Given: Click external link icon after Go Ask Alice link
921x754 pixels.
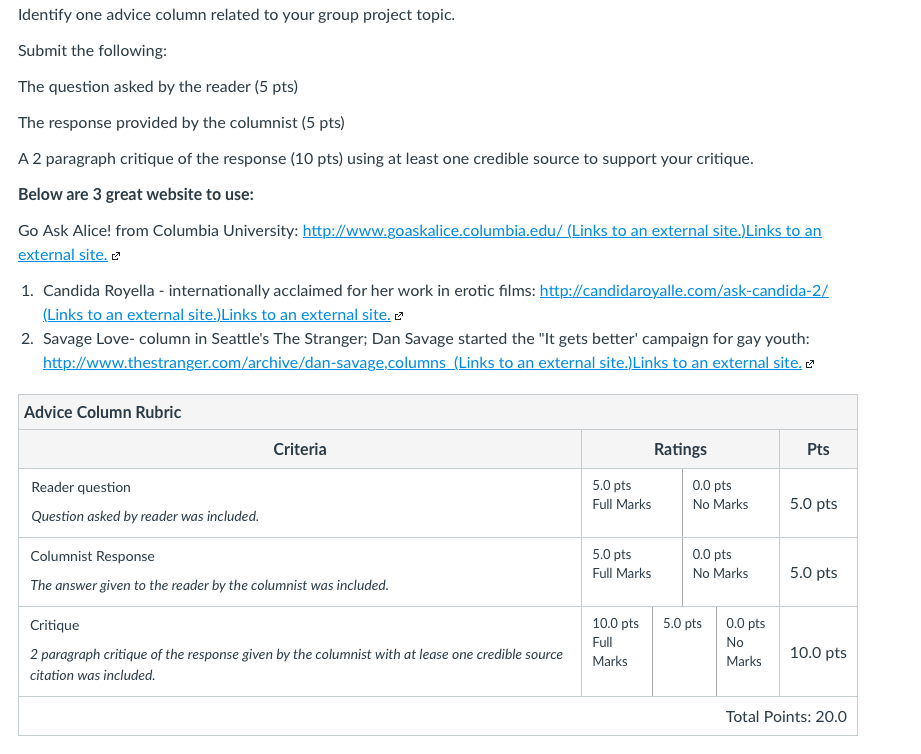Looking at the screenshot, I should 116,256.
